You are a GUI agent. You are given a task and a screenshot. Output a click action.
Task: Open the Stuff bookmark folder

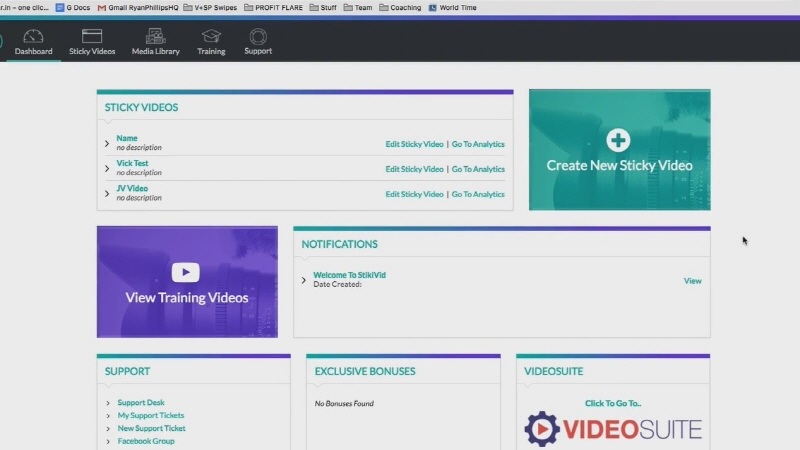323,8
